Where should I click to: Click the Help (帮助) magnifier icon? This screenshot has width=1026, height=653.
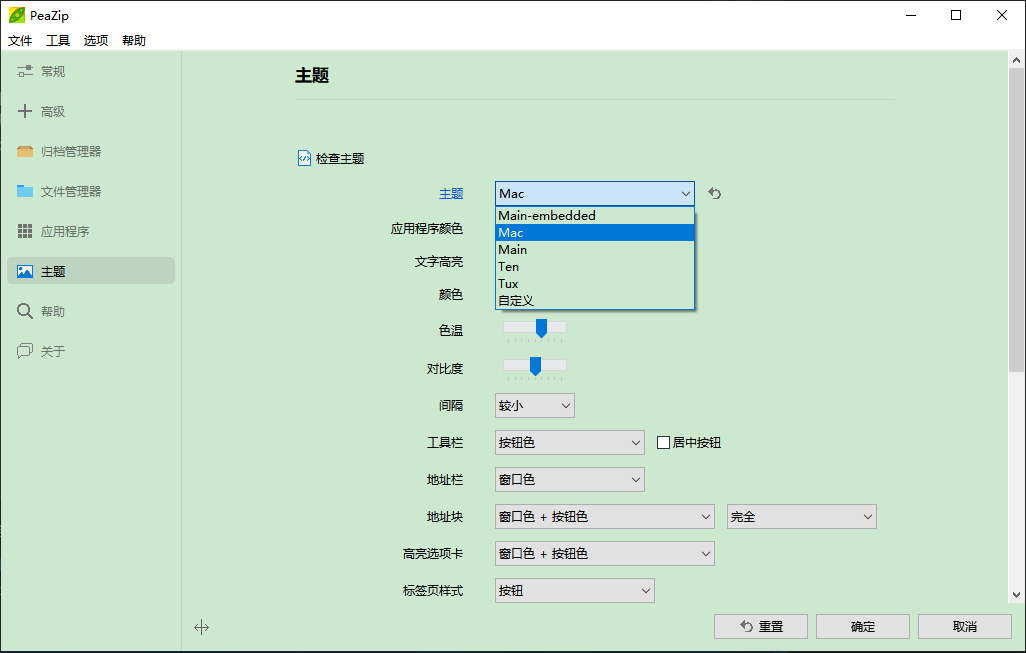tap(25, 311)
